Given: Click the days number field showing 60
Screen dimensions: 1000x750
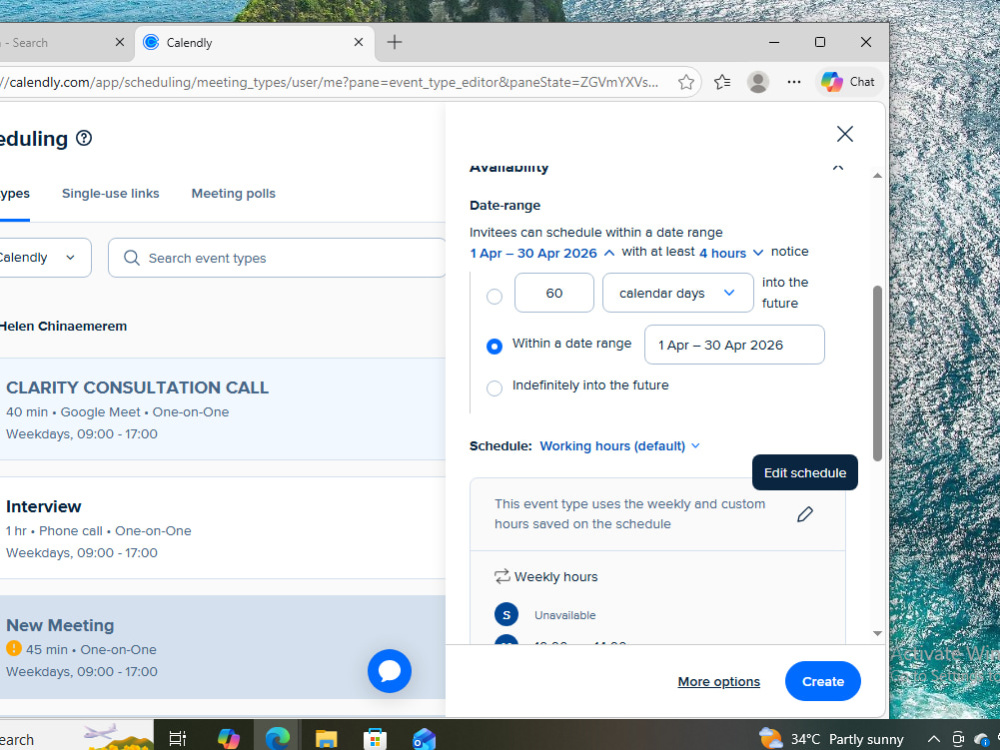Looking at the screenshot, I should tap(554, 293).
